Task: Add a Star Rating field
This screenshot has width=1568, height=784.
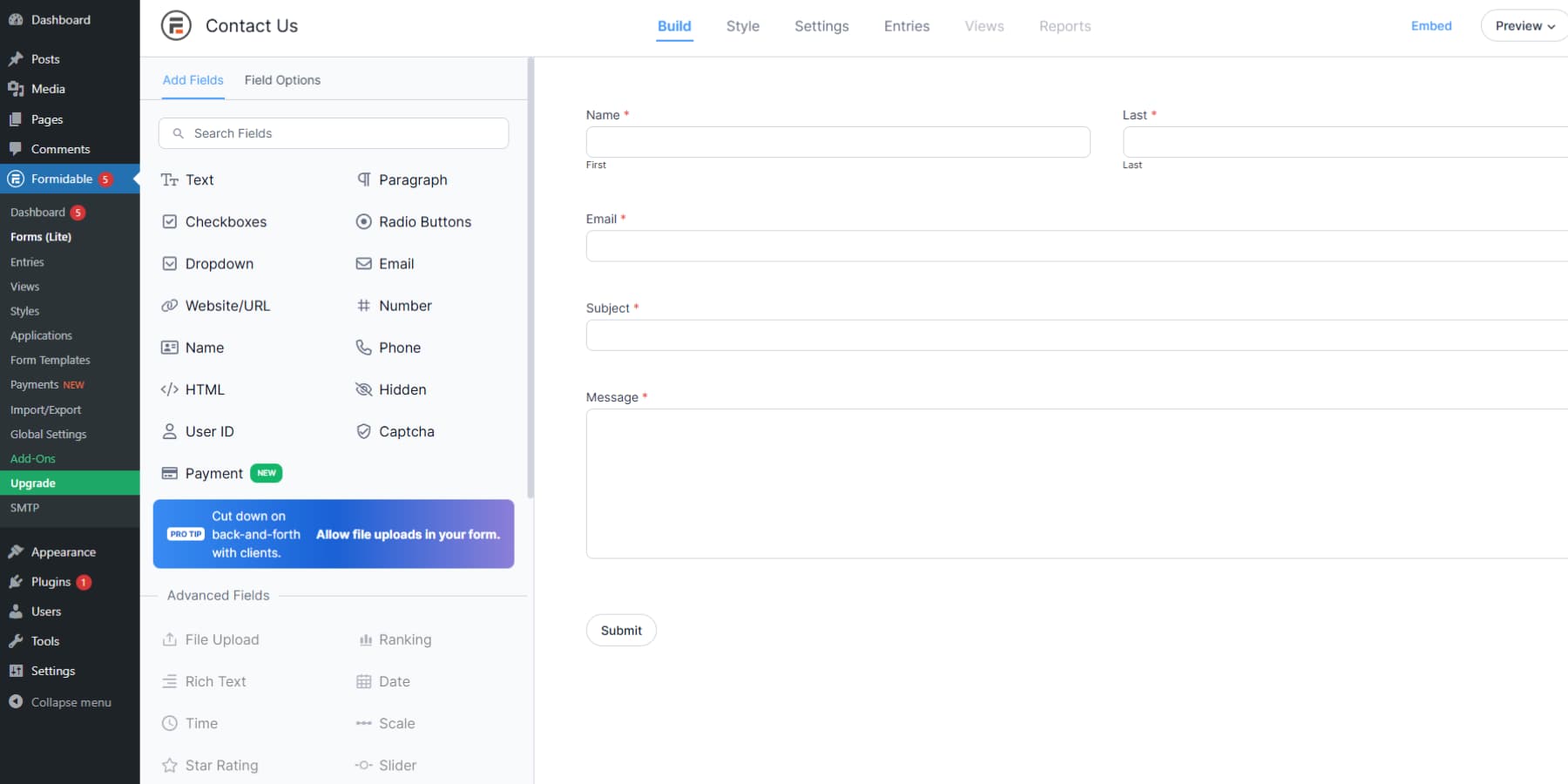Action: click(x=221, y=764)
